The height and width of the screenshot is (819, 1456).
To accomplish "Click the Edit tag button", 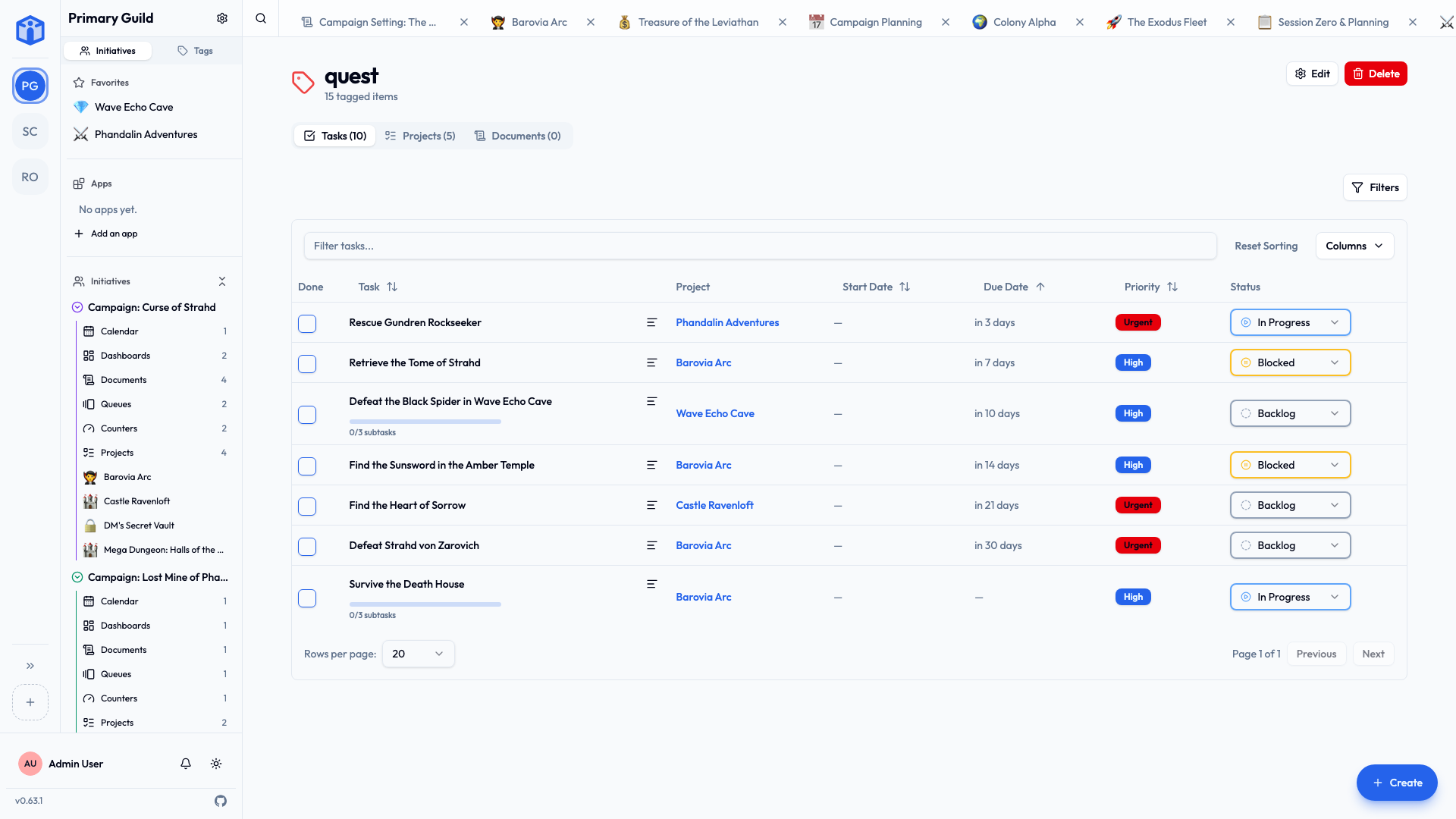I will click(x=1312, y=74).
